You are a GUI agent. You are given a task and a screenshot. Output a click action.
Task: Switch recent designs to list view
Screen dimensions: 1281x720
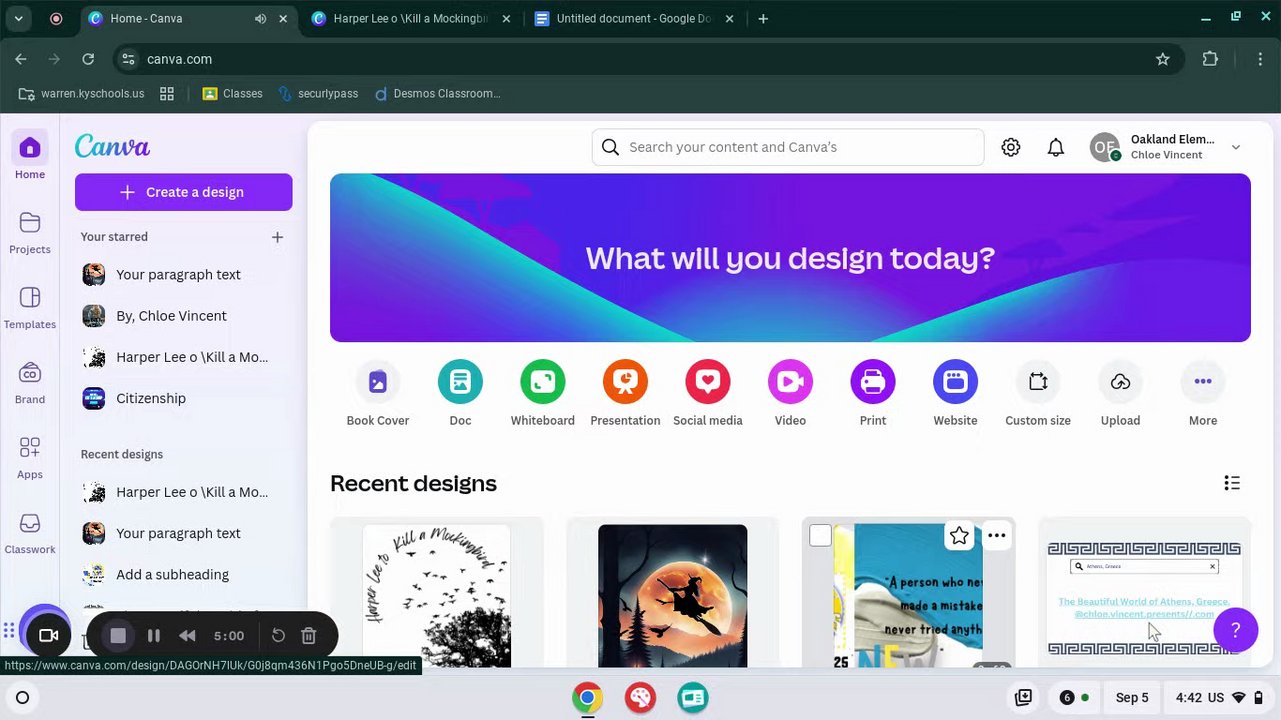[x=1232, y=483]
